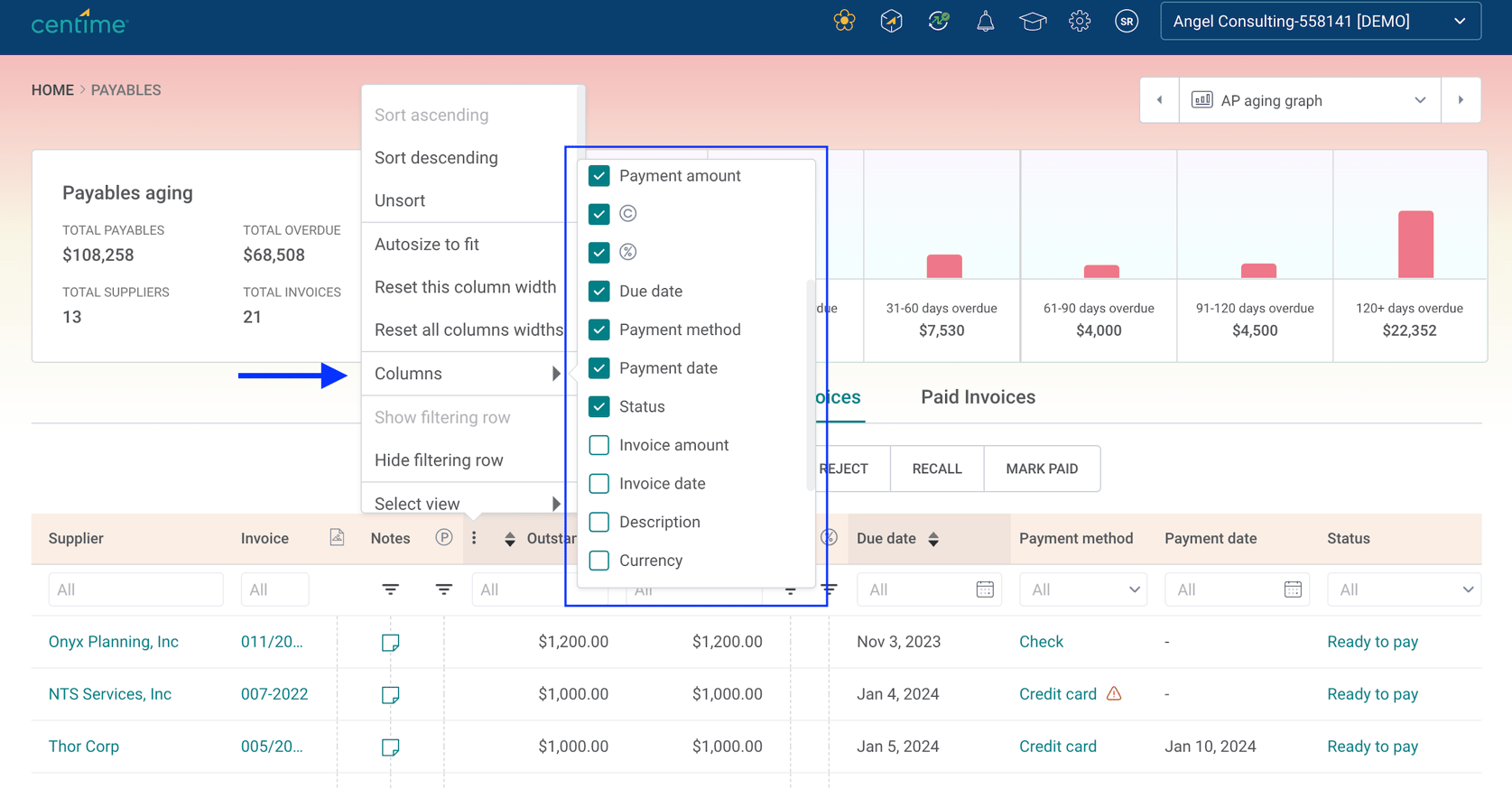Image resolution: width=1512 pixels, height=789 pixels.
Task: Open the notifications bell
Action: pyautogui.click(x=986, y=22)
